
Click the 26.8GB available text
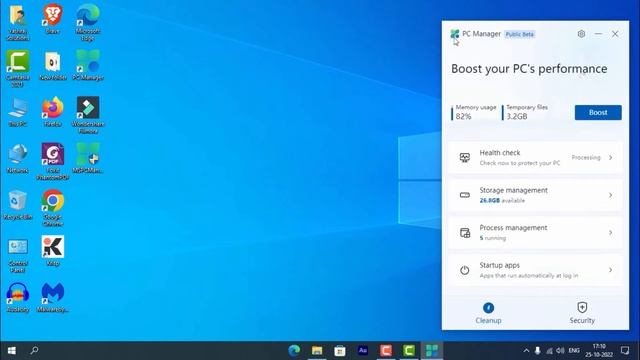tap(502, 200)
